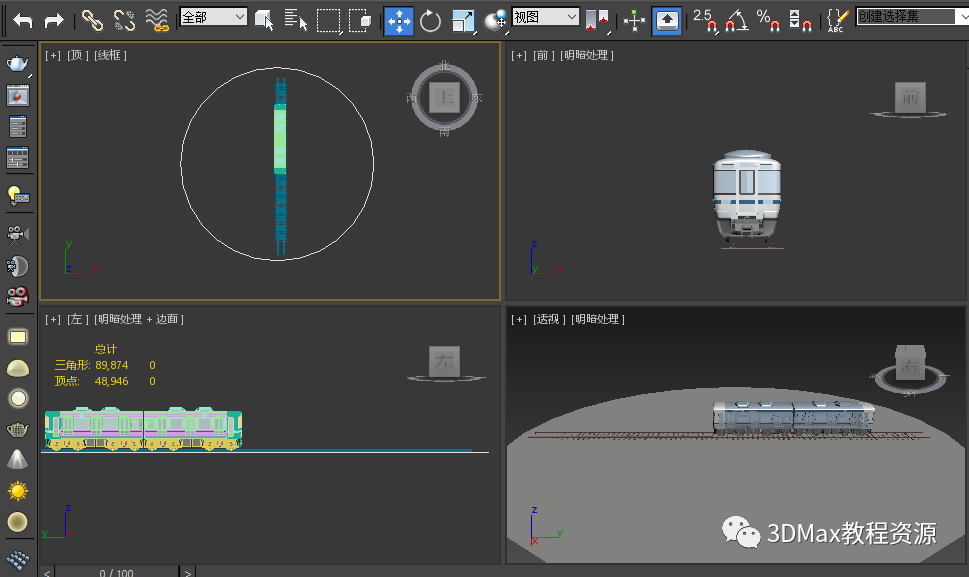Image resolution: width=969 pixels, height=577 pixels.
Task: Click the Redo arrow icon
Action: coord(54,20)
